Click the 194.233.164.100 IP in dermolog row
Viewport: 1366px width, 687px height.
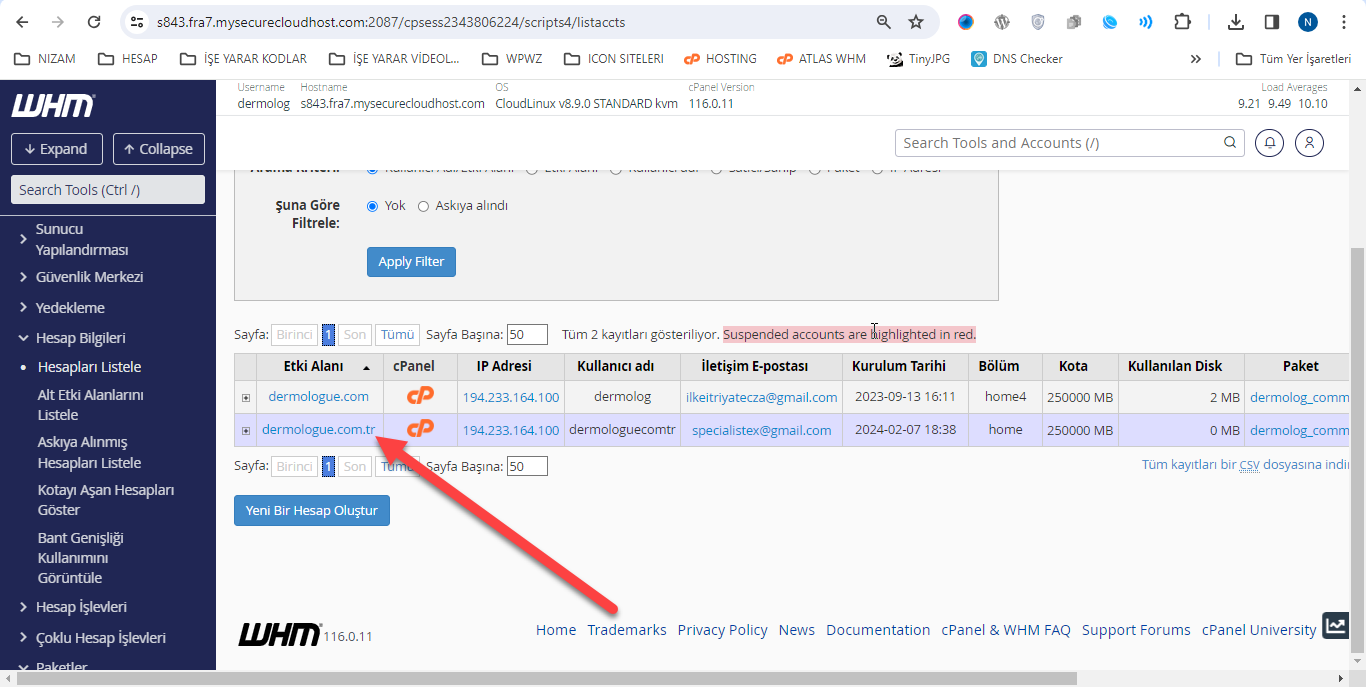pos(511,397)
